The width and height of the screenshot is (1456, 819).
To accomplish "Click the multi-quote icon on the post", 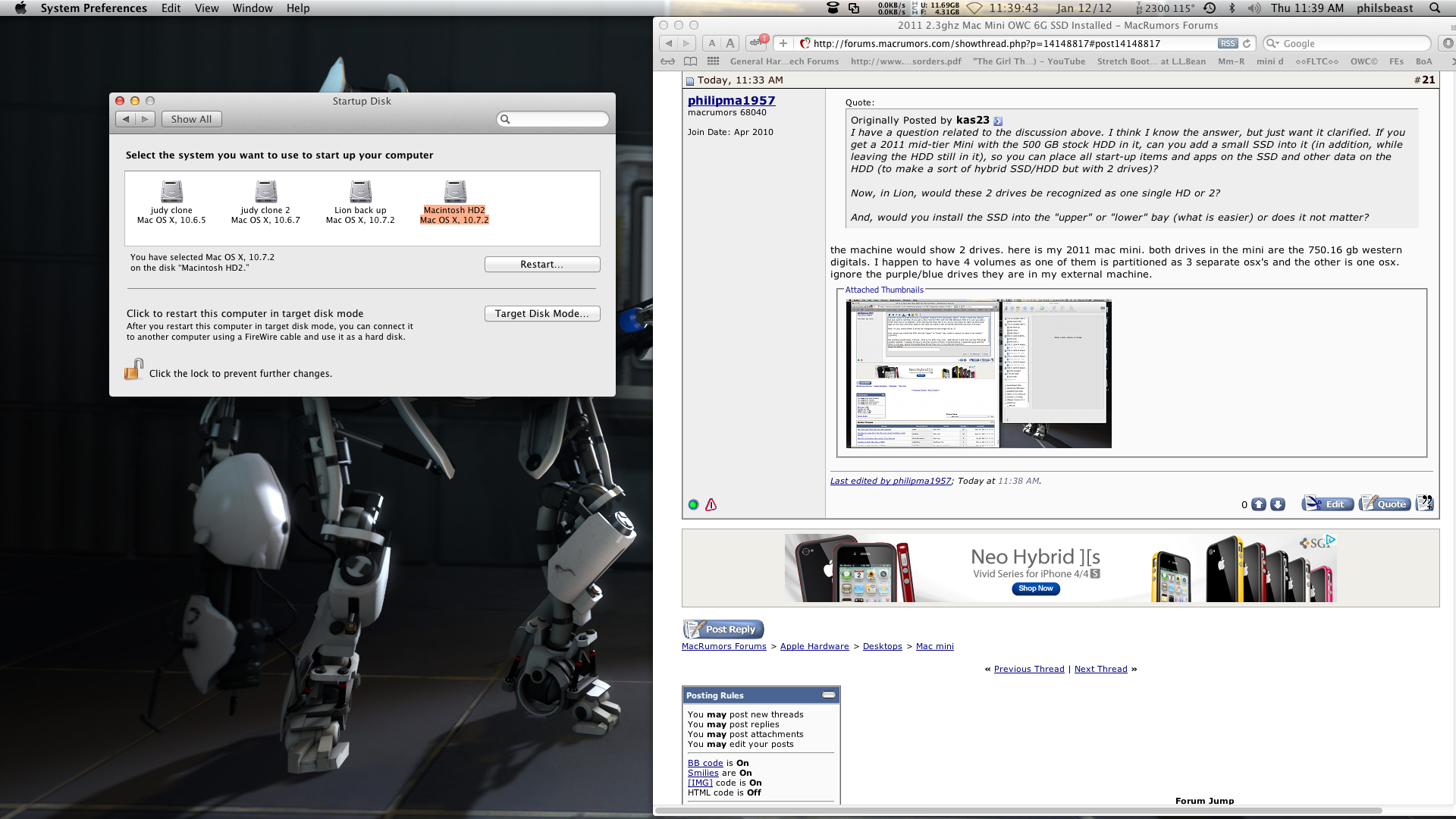I will tap(1425, 504).
